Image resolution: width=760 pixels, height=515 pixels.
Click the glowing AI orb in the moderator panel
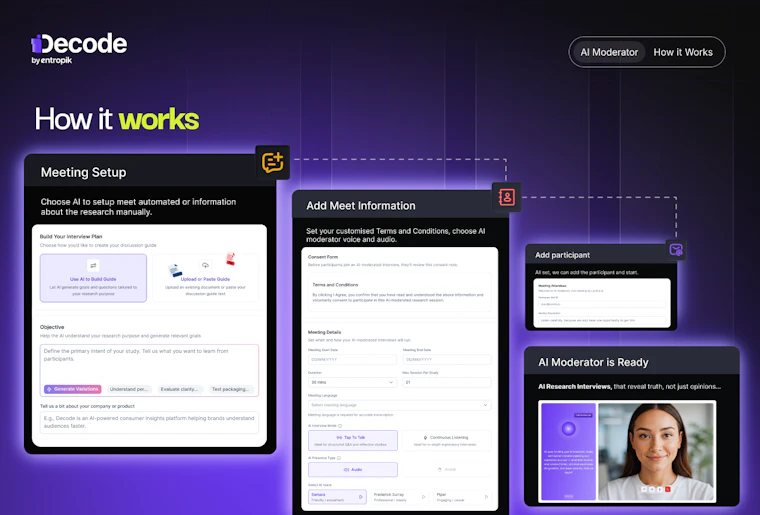pos(568,428)
